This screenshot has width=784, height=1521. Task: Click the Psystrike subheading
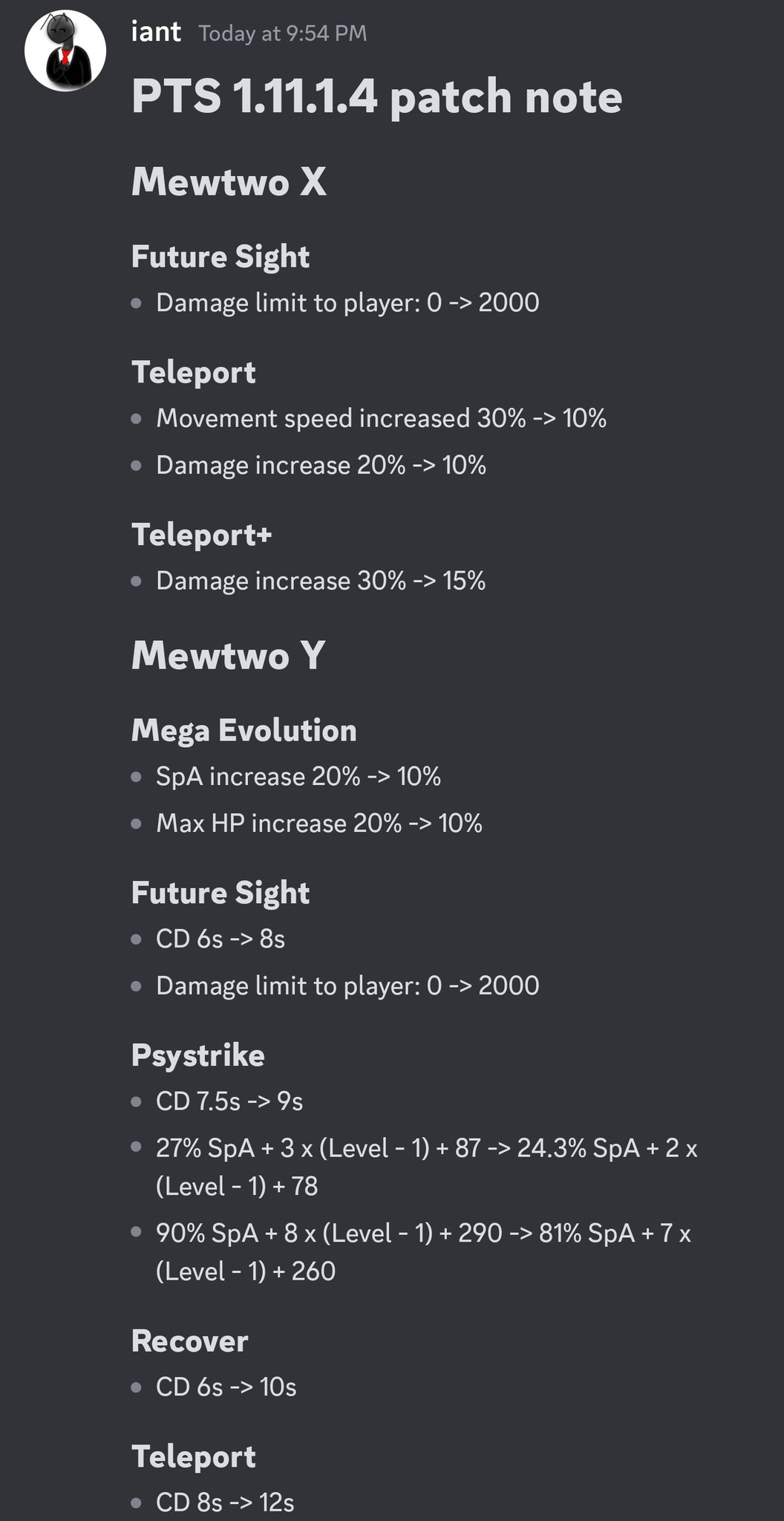(x=198, y=1056)
